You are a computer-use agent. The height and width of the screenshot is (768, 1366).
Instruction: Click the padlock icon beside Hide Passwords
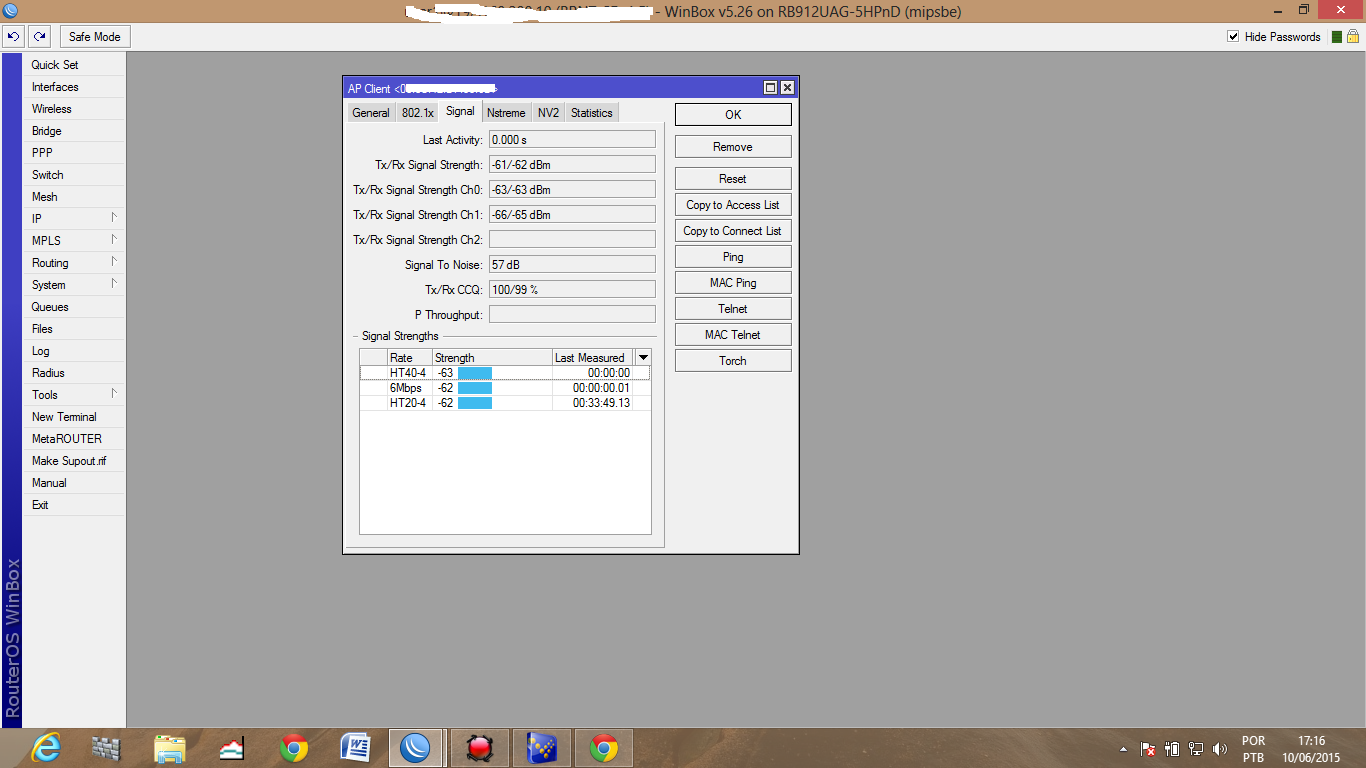pos(1353,37)
